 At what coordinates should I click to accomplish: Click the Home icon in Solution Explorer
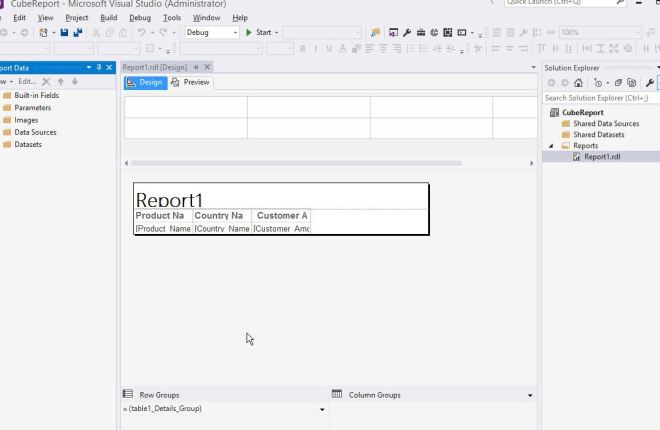579,83
